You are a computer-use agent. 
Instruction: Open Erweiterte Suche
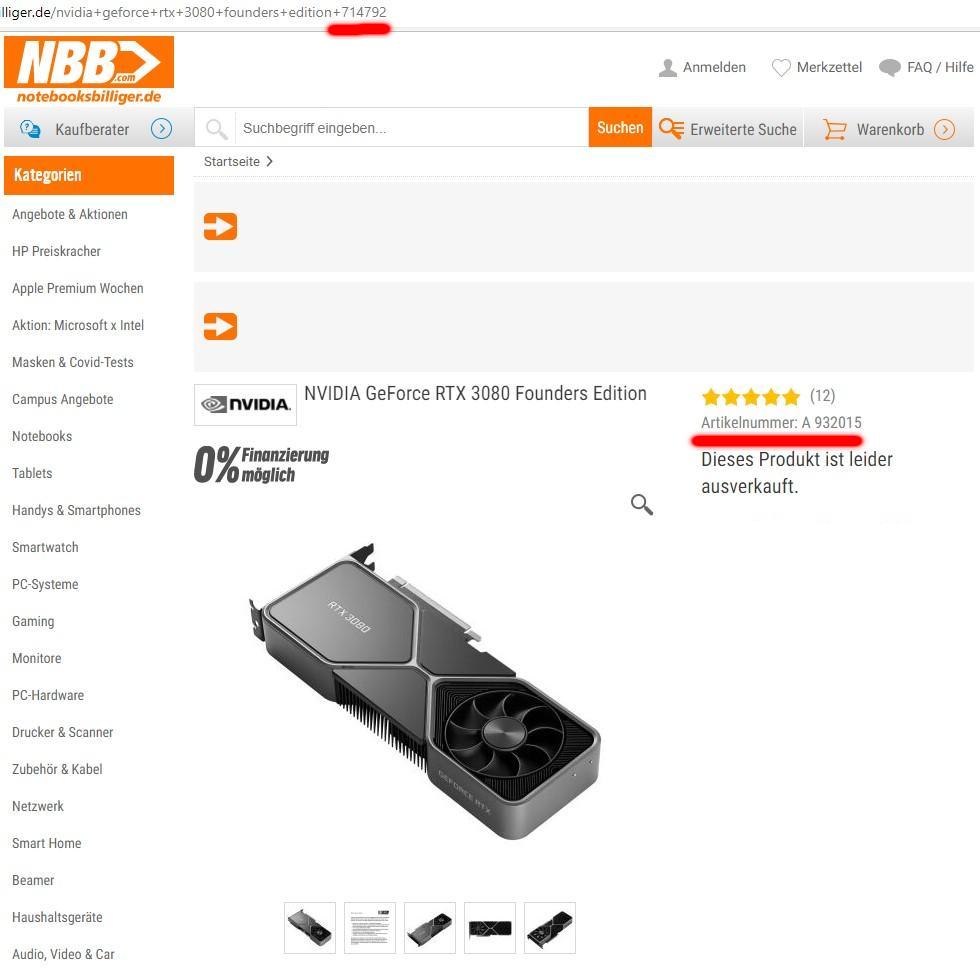coord(728,129)
